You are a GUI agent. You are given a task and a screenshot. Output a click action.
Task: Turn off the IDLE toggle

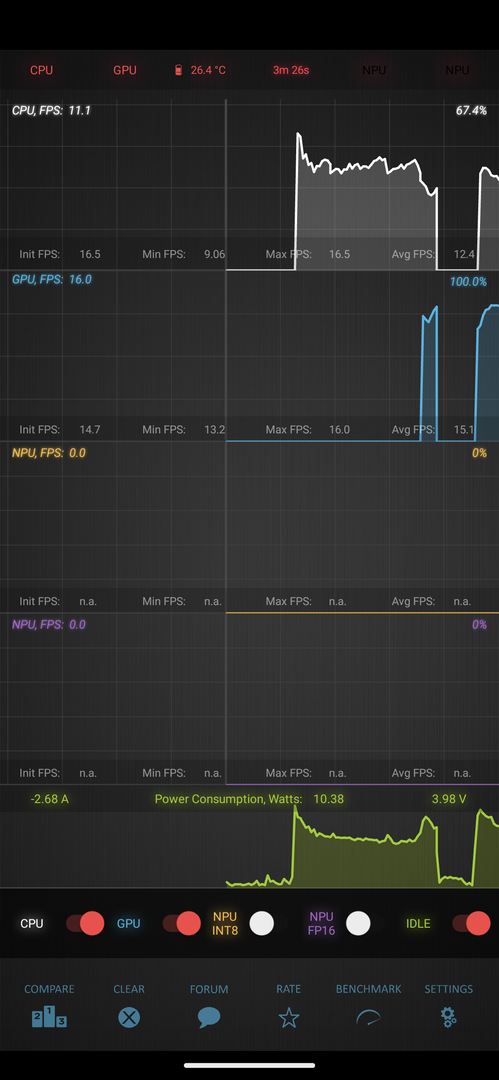click(471, 923)
